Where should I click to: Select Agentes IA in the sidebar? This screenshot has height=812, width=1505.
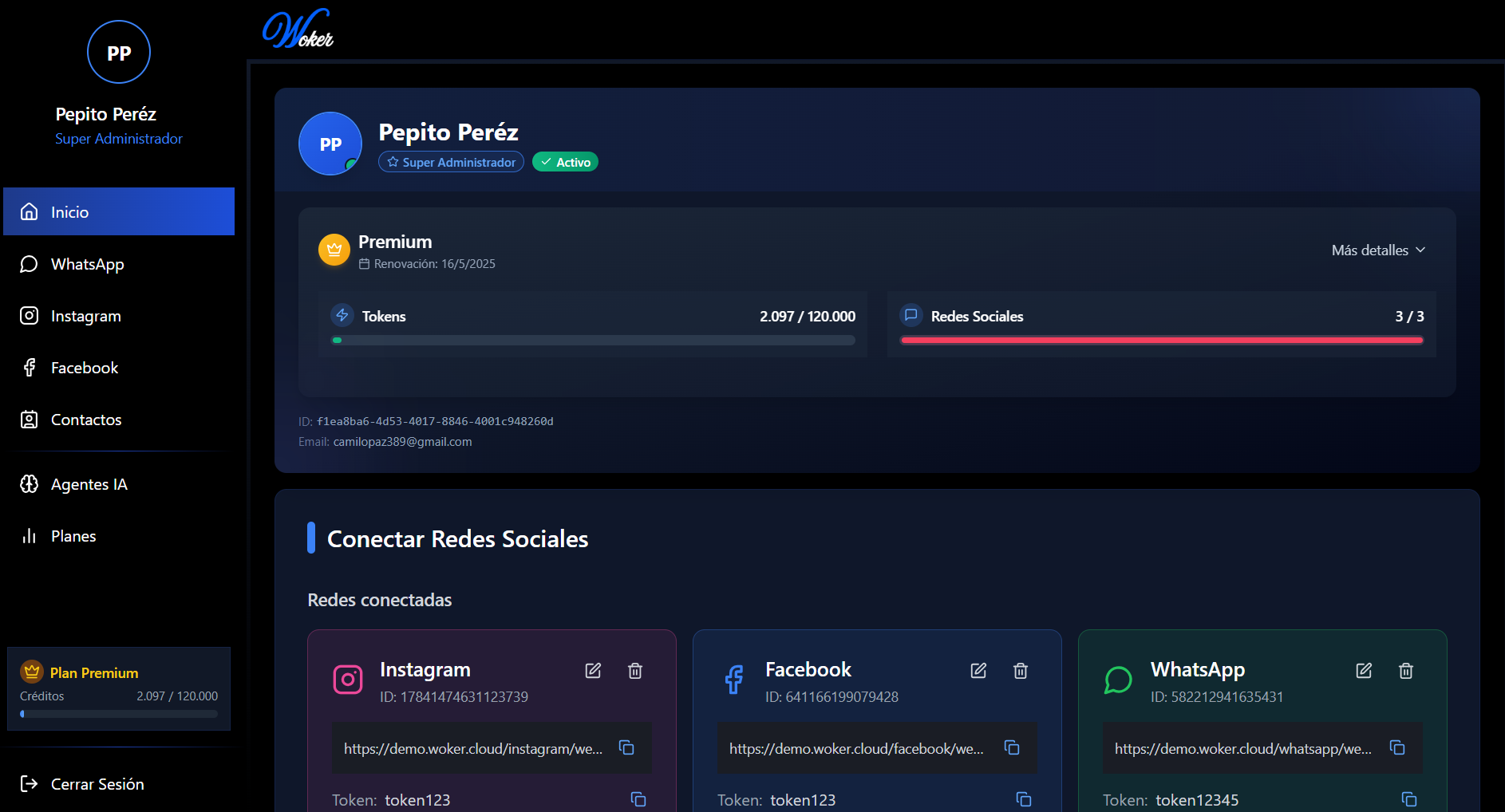click(x=89, y=483)
